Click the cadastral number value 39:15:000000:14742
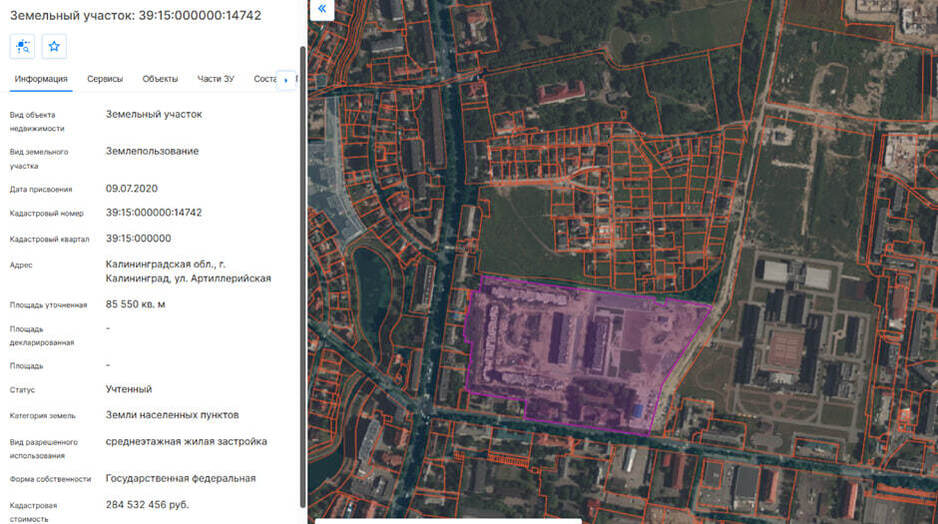The width and height of the screenshot is (938, 524). tap(154, 213)
